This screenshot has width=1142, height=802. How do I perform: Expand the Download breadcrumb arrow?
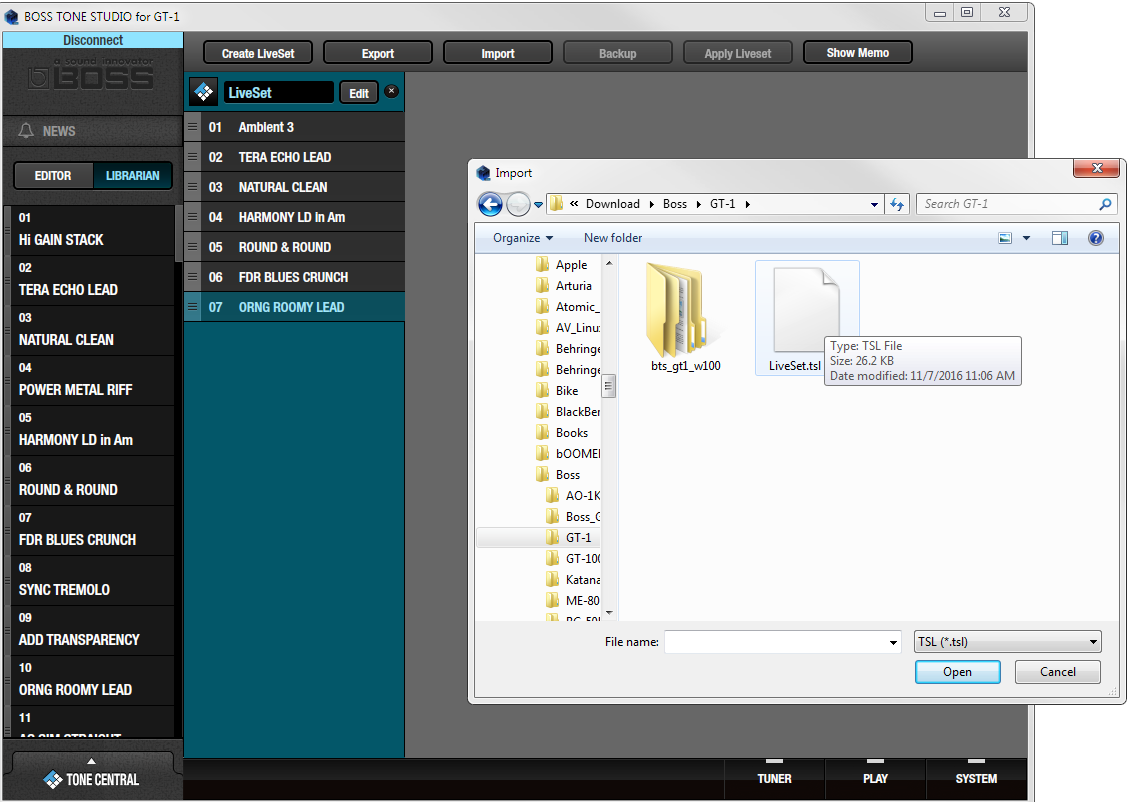point(651,205)
